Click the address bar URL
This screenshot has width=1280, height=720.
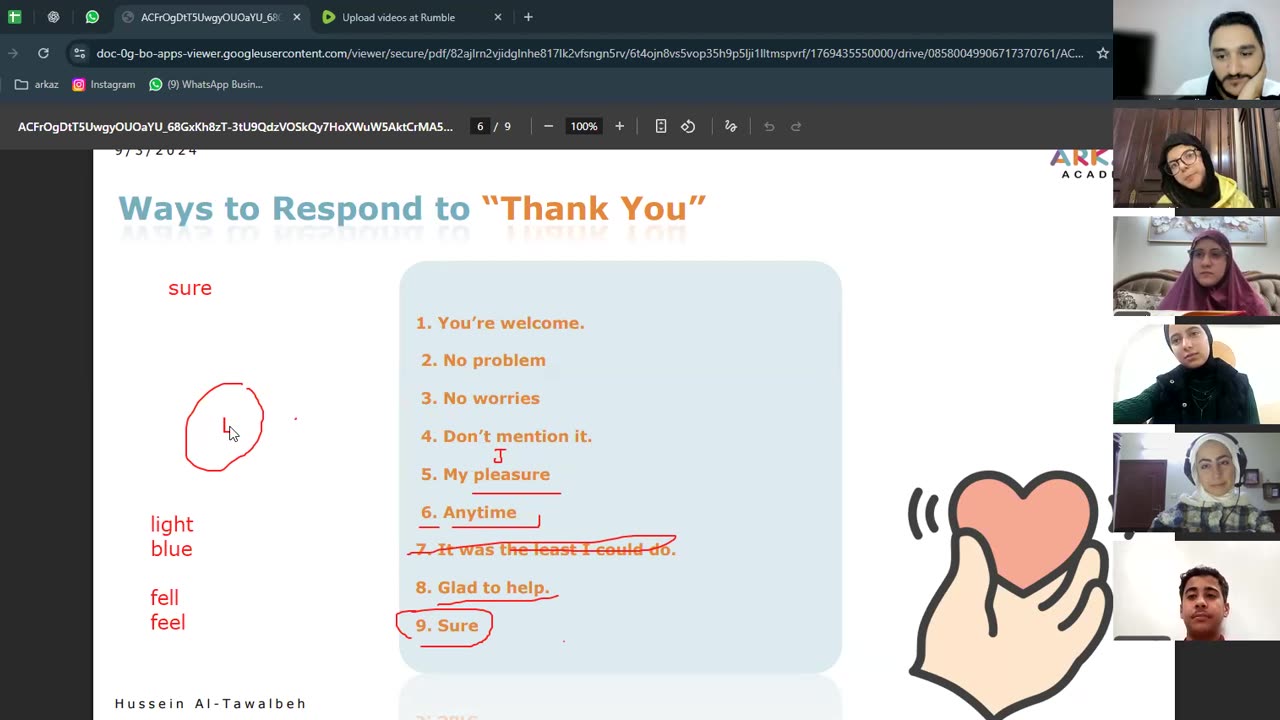pyautogui.click(x=589, y=53)
